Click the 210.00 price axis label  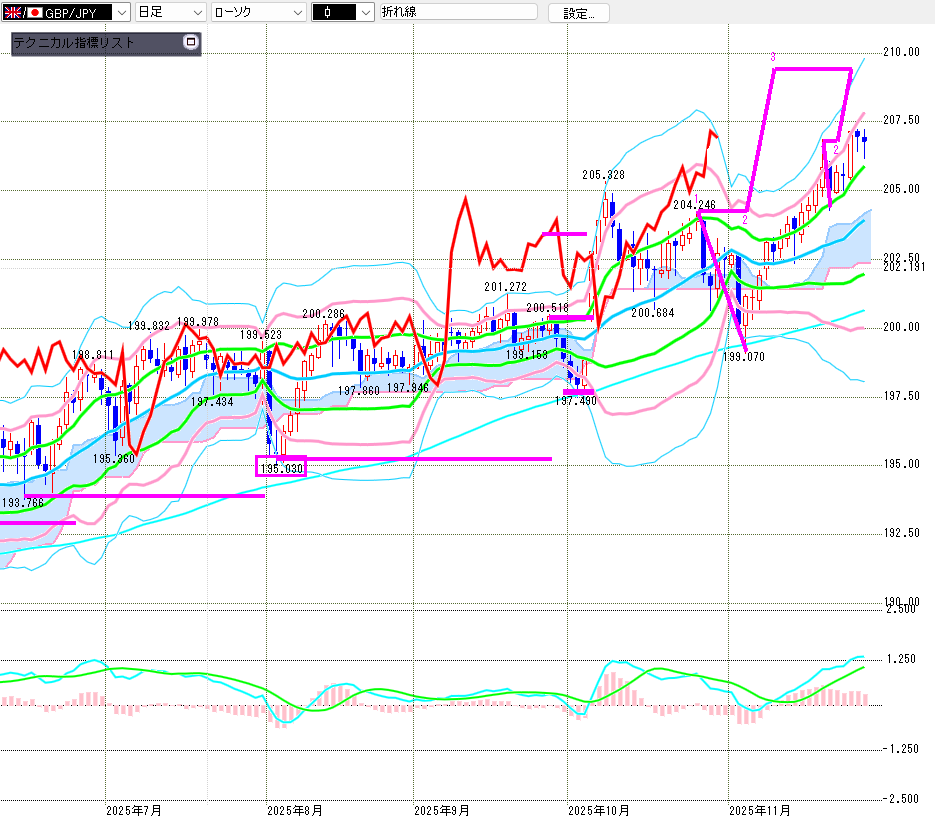point(902,52)
